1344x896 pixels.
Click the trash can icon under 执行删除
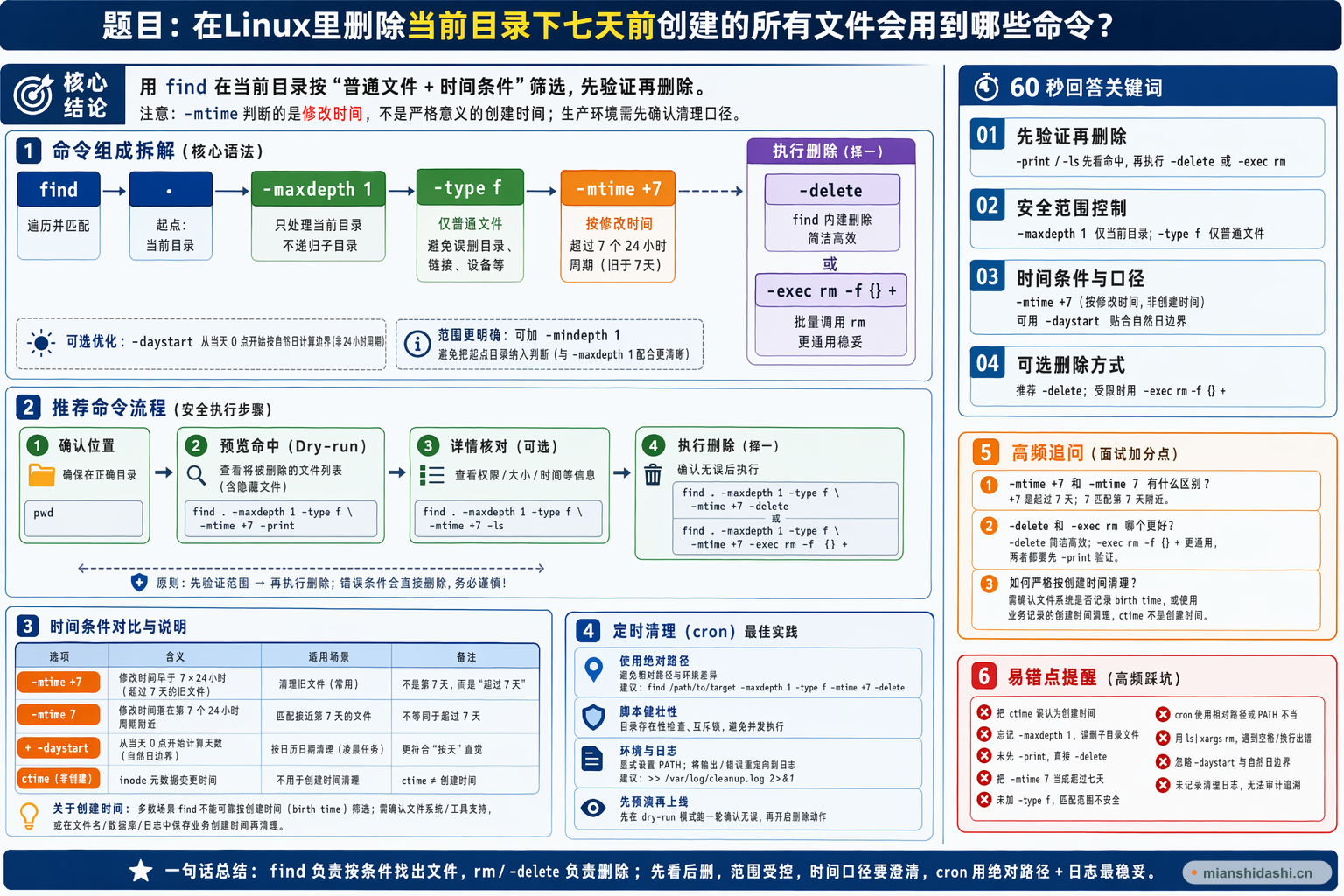click(x=653, y=474)
